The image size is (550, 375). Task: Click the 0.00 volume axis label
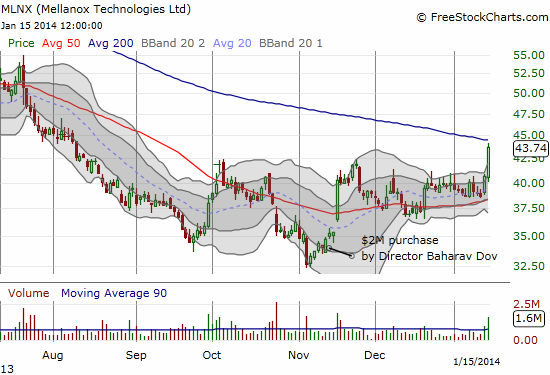coord(525,340)
